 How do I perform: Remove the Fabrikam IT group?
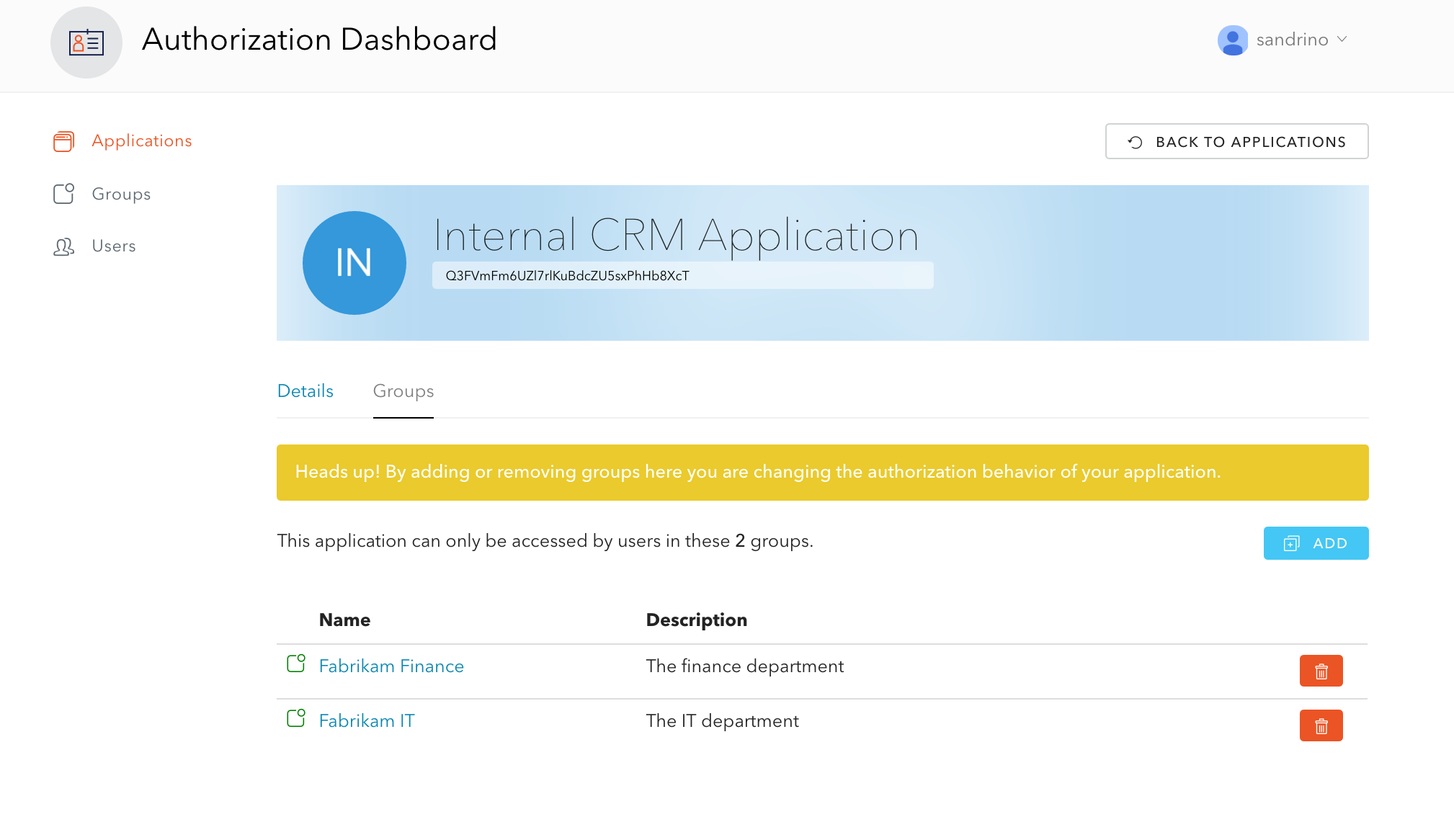click(x=1321, y=725)
